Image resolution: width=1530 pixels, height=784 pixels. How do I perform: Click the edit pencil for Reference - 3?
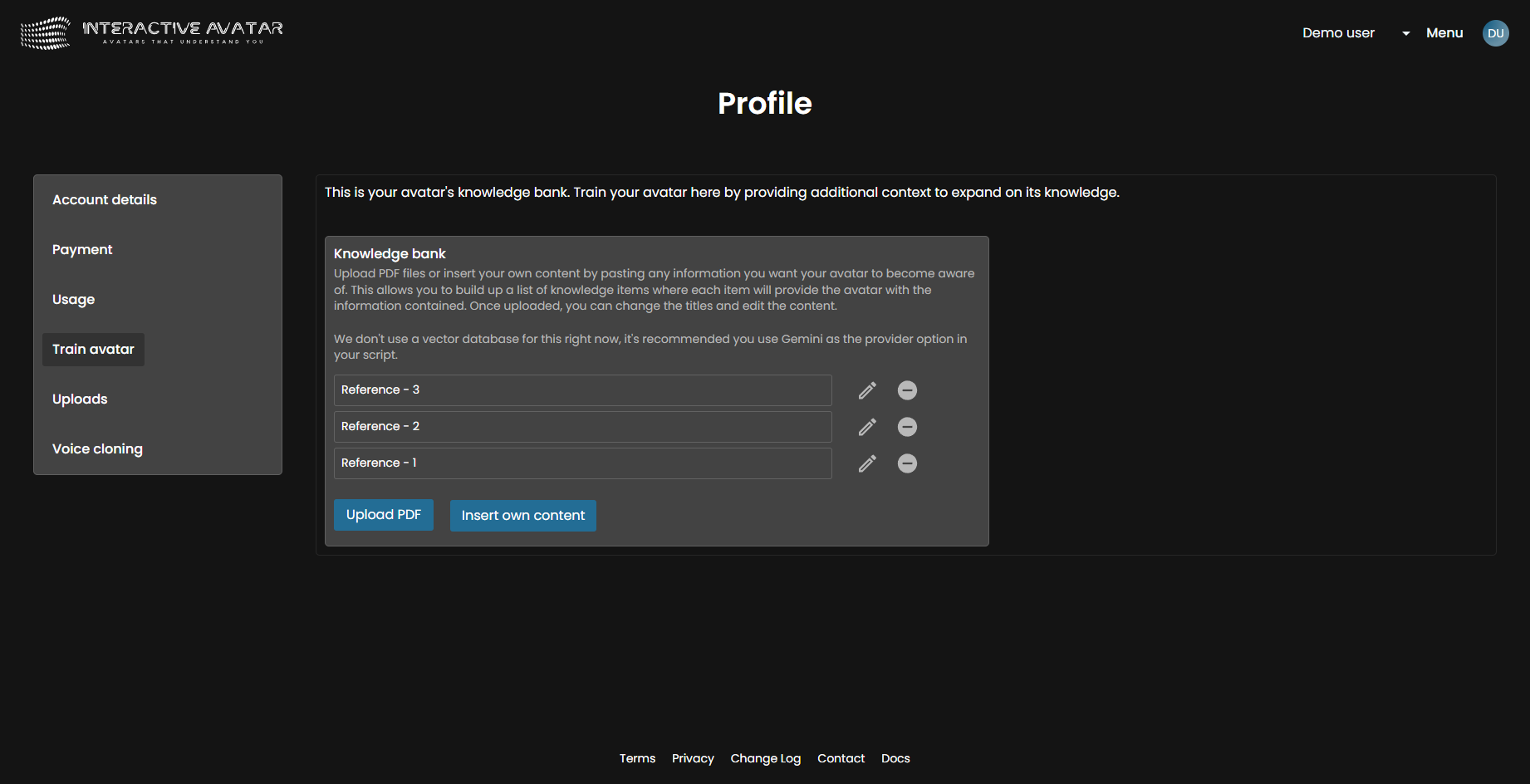pyautogui.click(x=867, y=390)
